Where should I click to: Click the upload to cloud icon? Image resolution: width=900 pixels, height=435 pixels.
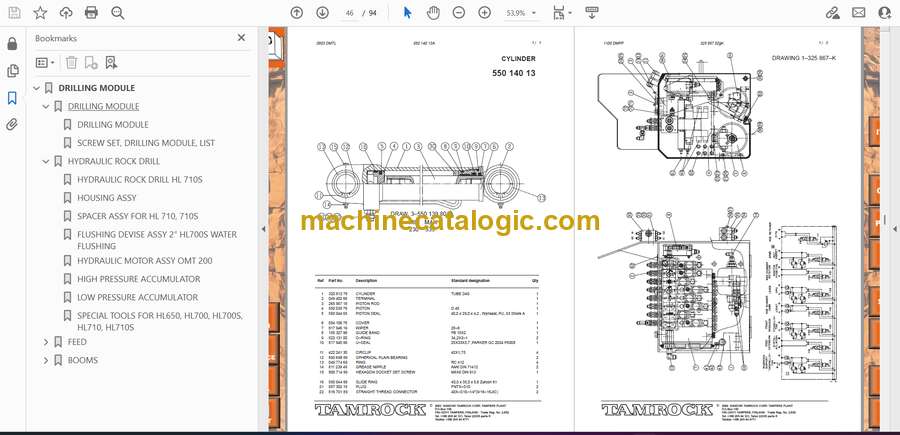click(66, 13)
